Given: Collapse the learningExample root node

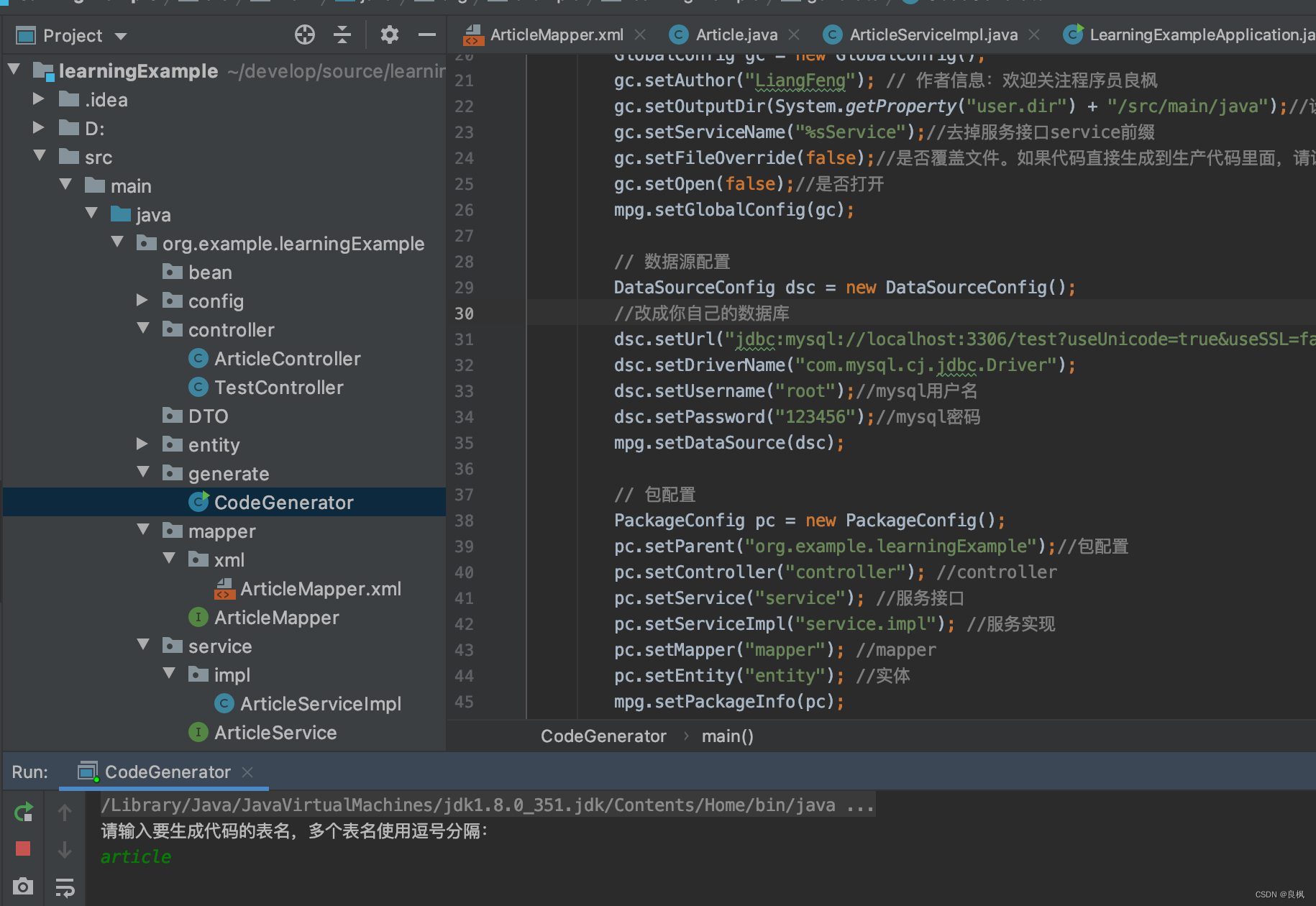Looking at the screenshot, I should (14, 70).
